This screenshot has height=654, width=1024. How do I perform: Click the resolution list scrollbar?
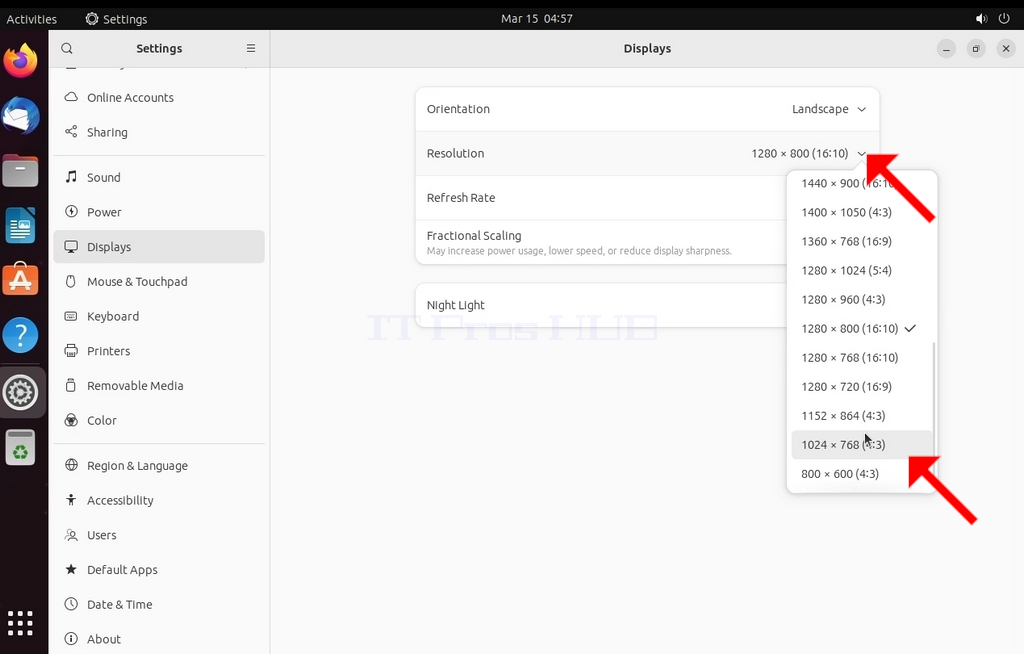(934, 398)
